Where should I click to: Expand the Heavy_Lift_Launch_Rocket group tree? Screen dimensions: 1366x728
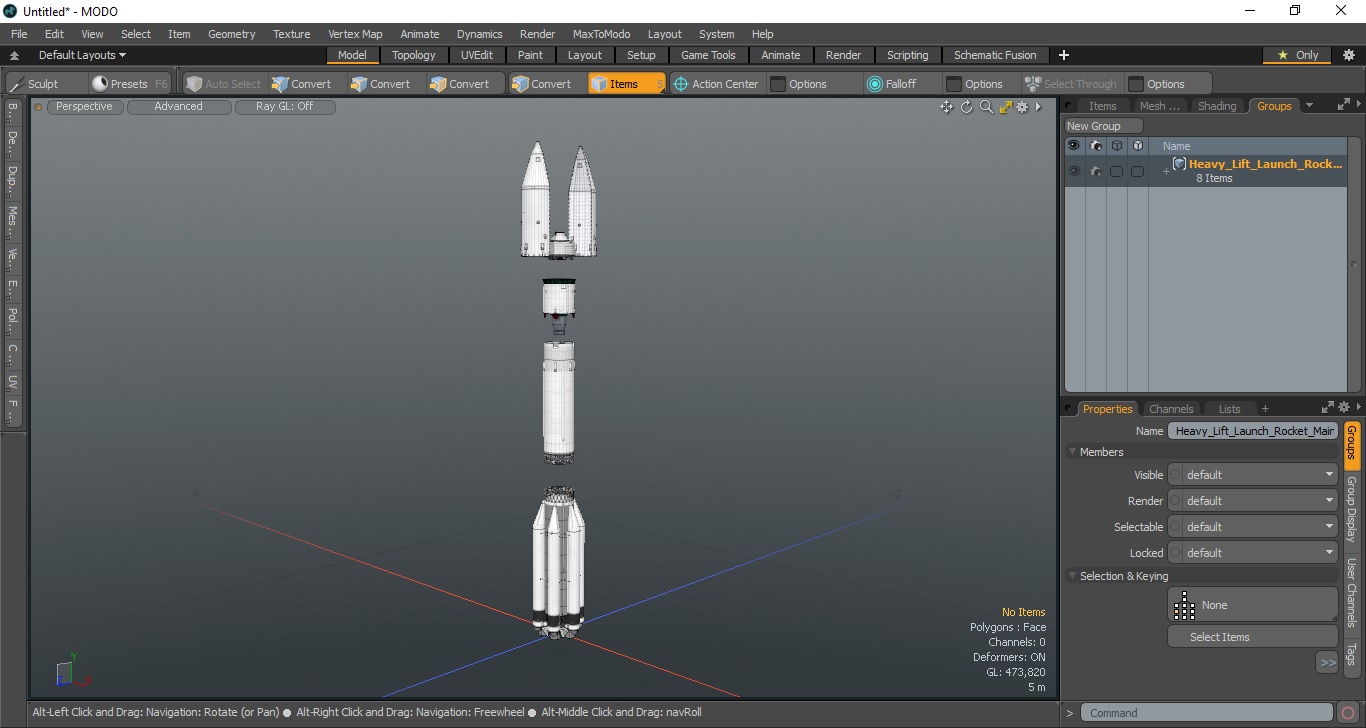pyautogui.click(x=1166, y=172)
